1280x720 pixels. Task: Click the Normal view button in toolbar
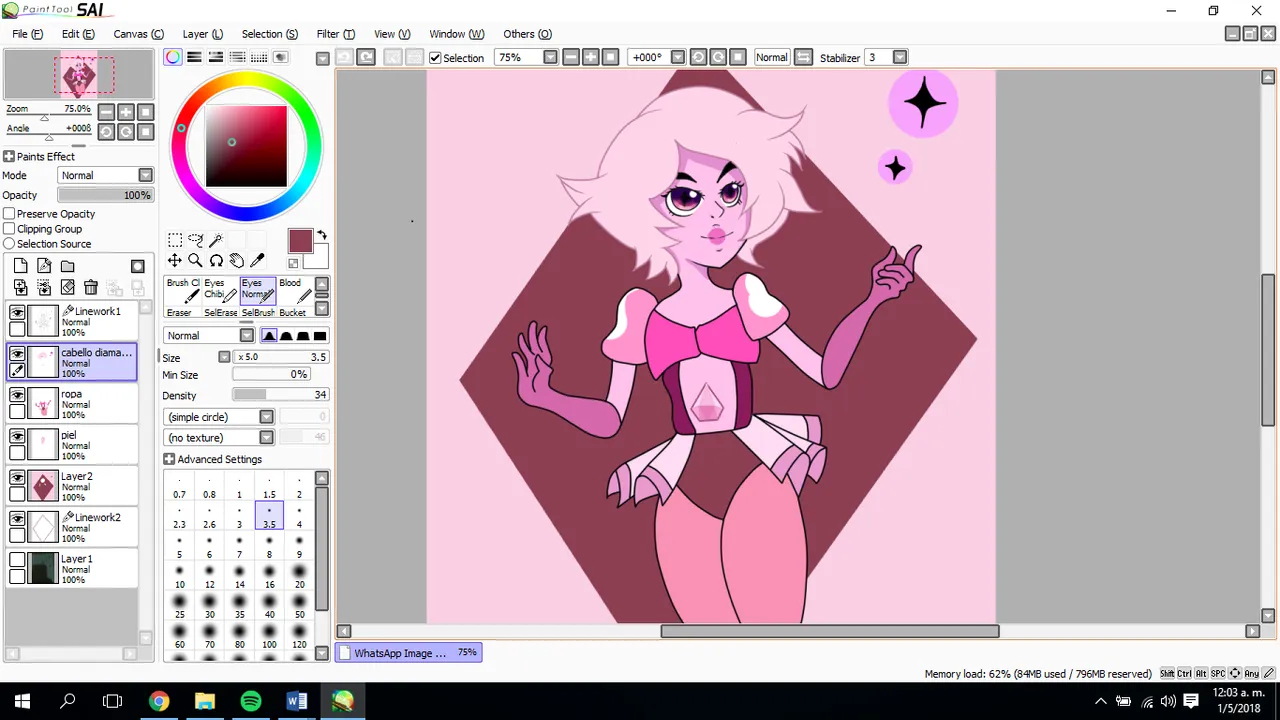click(771, 57)
